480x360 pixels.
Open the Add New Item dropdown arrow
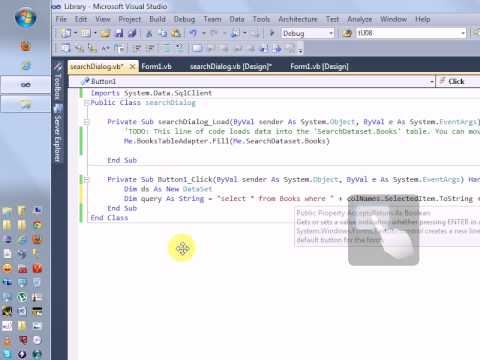pos(95,33)
